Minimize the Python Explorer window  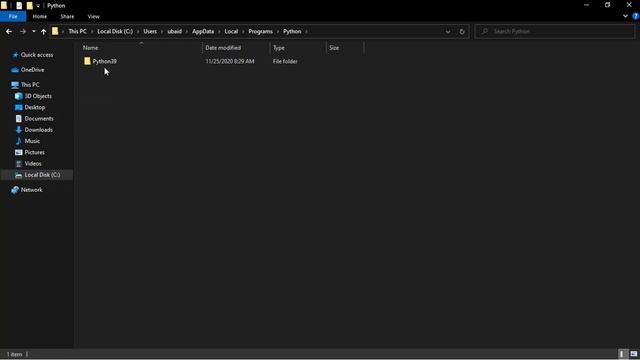[586, 5]
